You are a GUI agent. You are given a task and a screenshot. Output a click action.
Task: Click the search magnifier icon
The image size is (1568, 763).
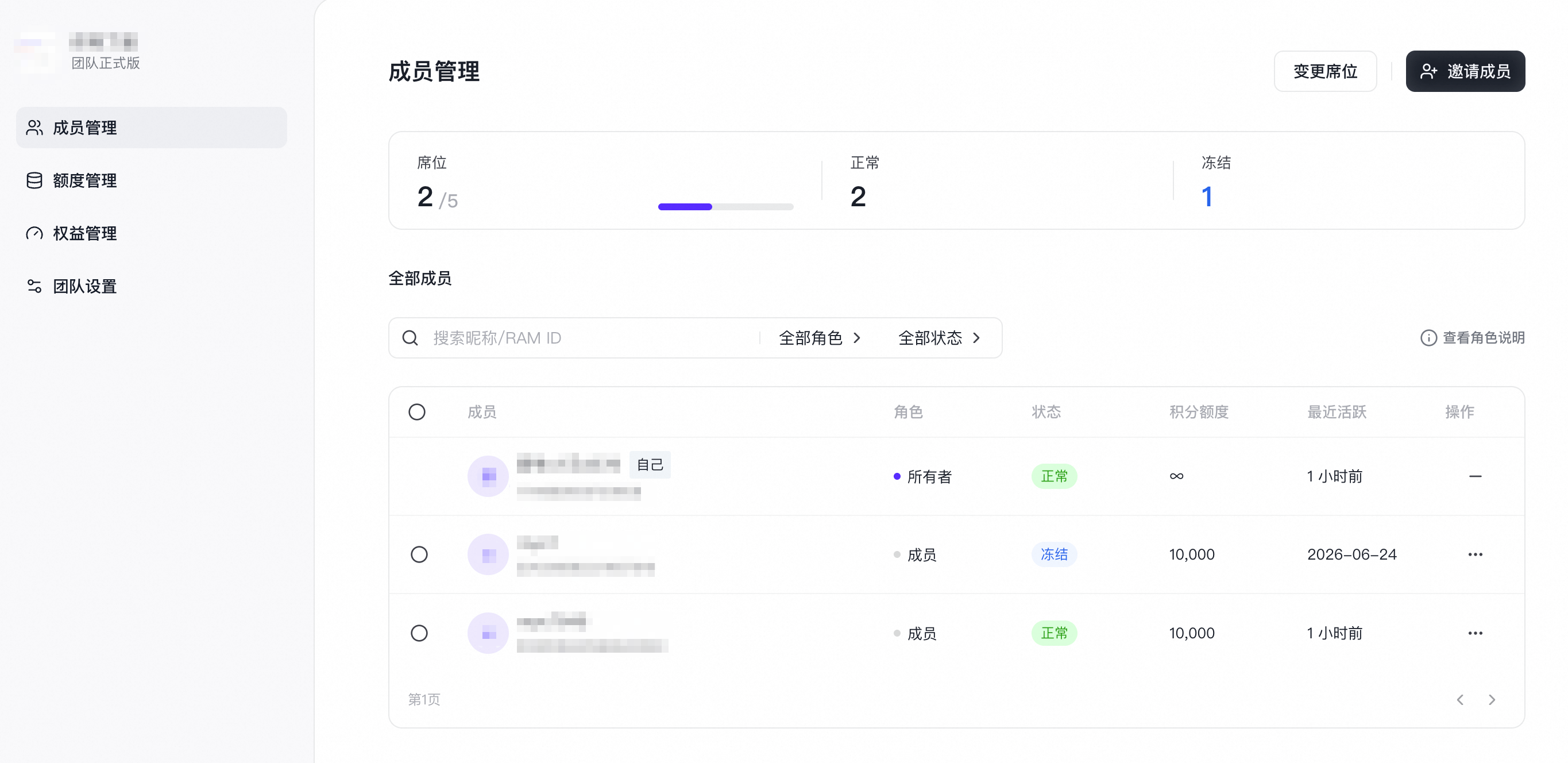click(x=410, y=338)
